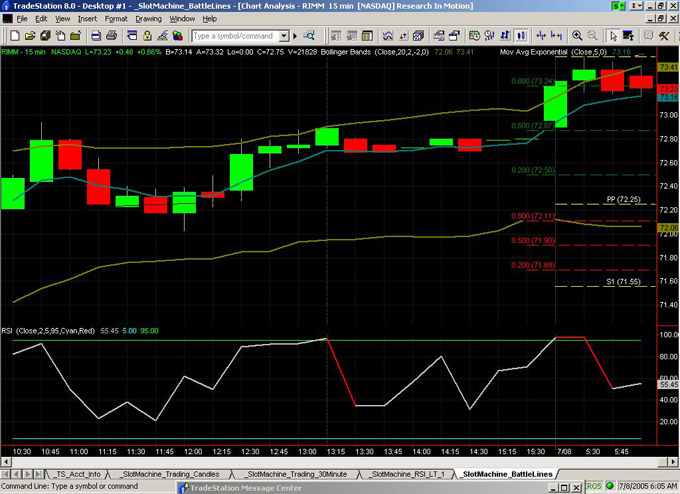Viewport: 680px width, 494px height.
Task: Switch to _SlotMachine_RSI_LT_1 tab
Action: 405,474
